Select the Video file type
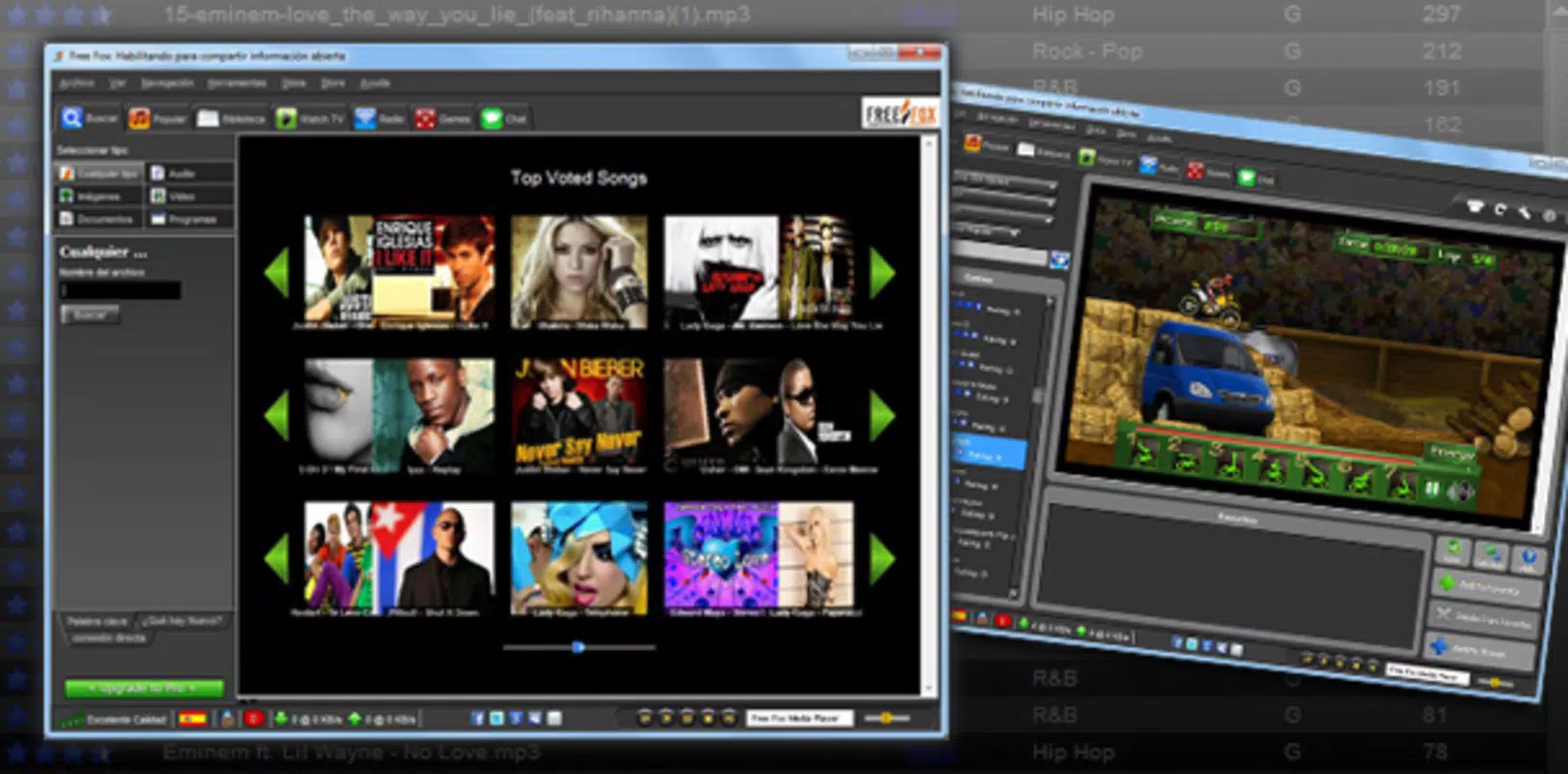 point(190,196)
